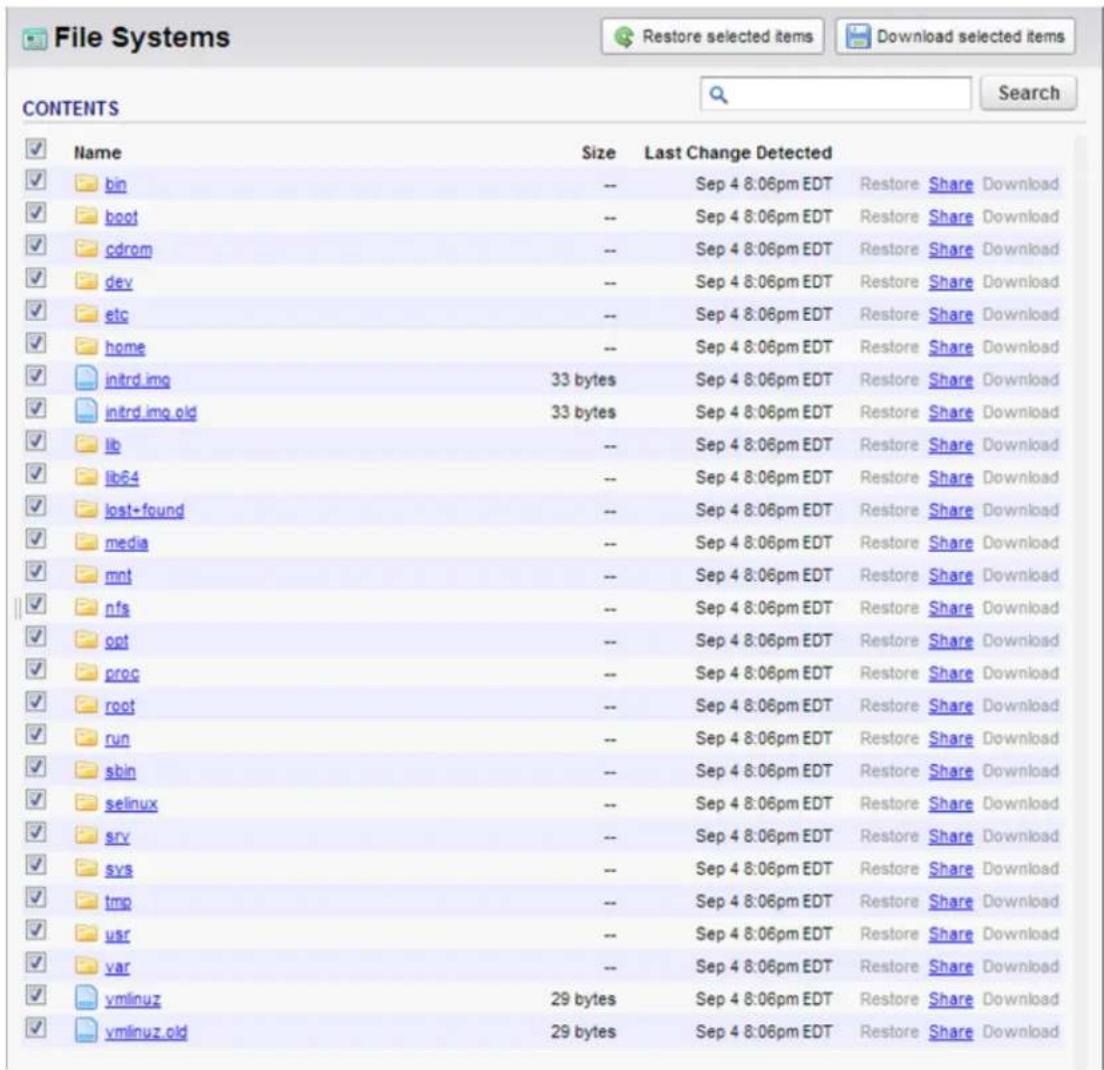Screen dimensions: 1104x1070
Task: Deselect the lib row checkbox
Action: click(x=36, y=441)
